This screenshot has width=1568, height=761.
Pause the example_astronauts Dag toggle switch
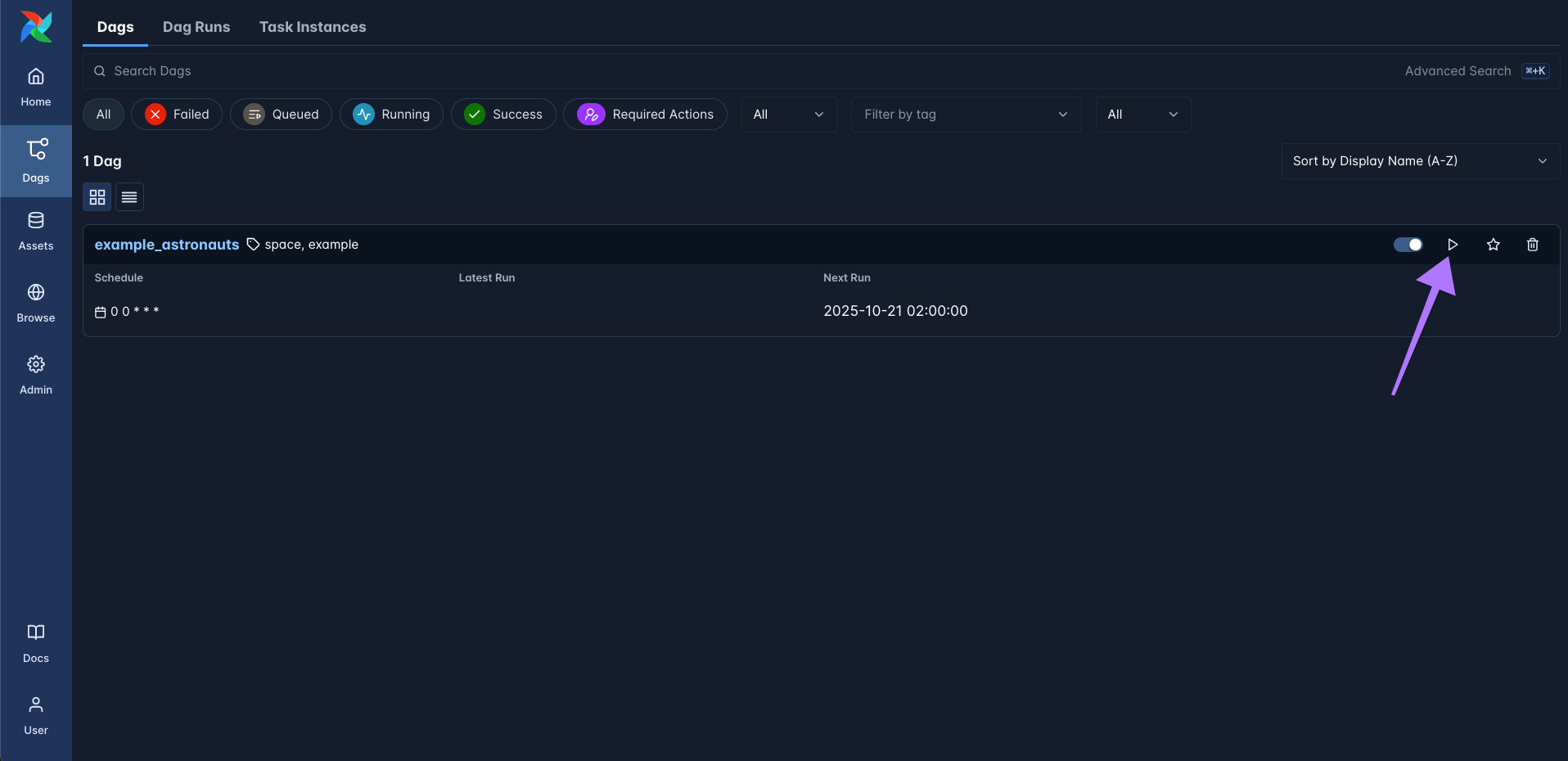[x=1408, y=245]
